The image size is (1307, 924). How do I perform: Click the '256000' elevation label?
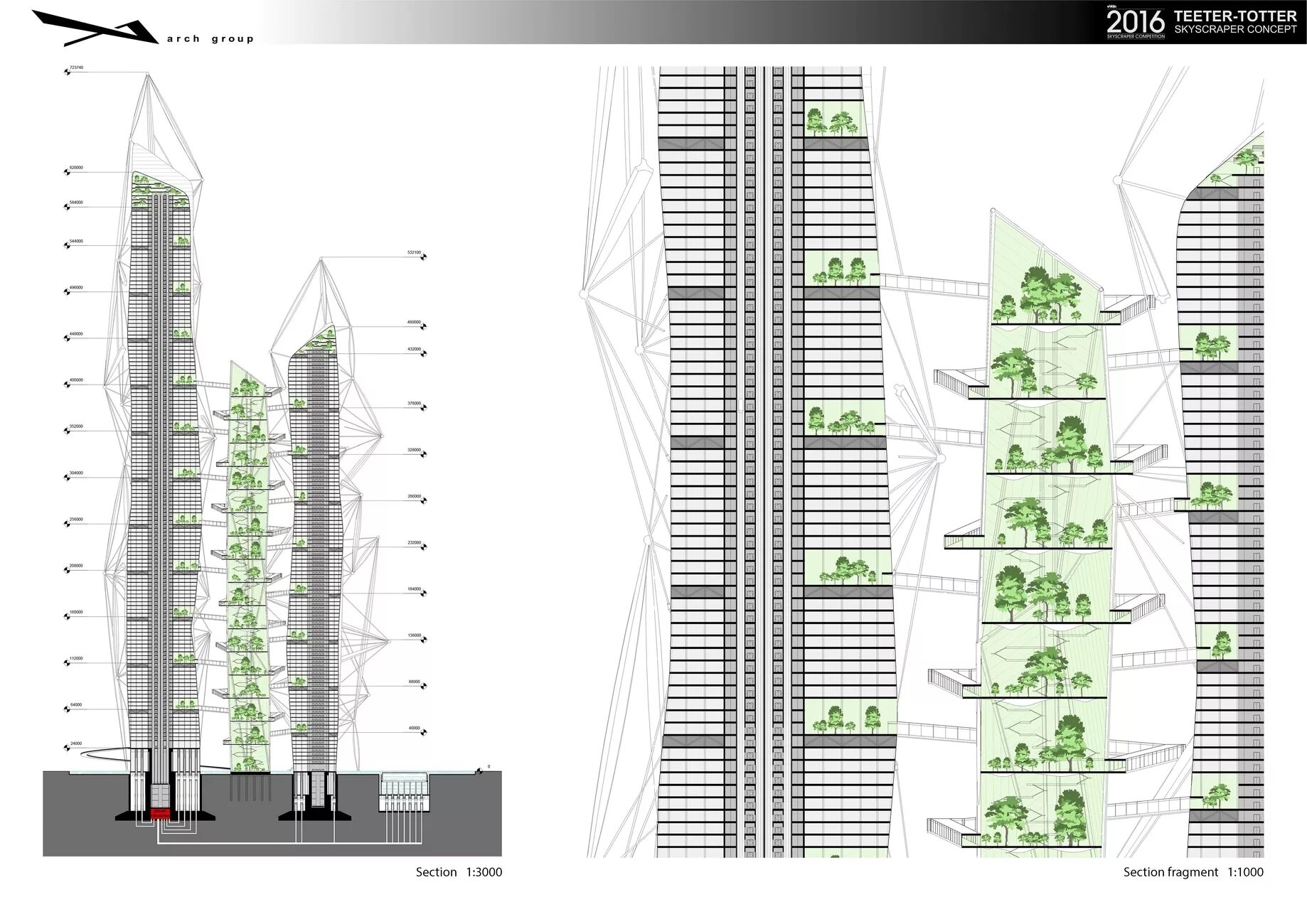(x=76, y=520)
